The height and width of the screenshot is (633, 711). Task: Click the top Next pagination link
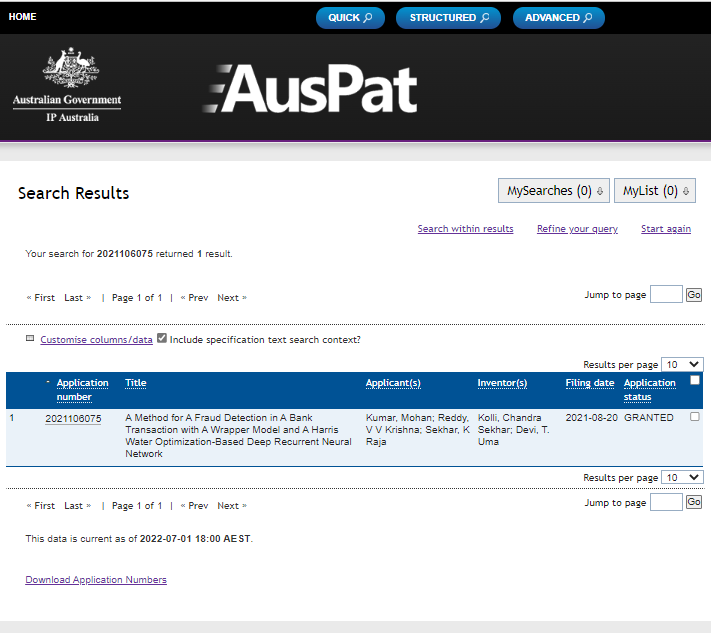(232, 297)
